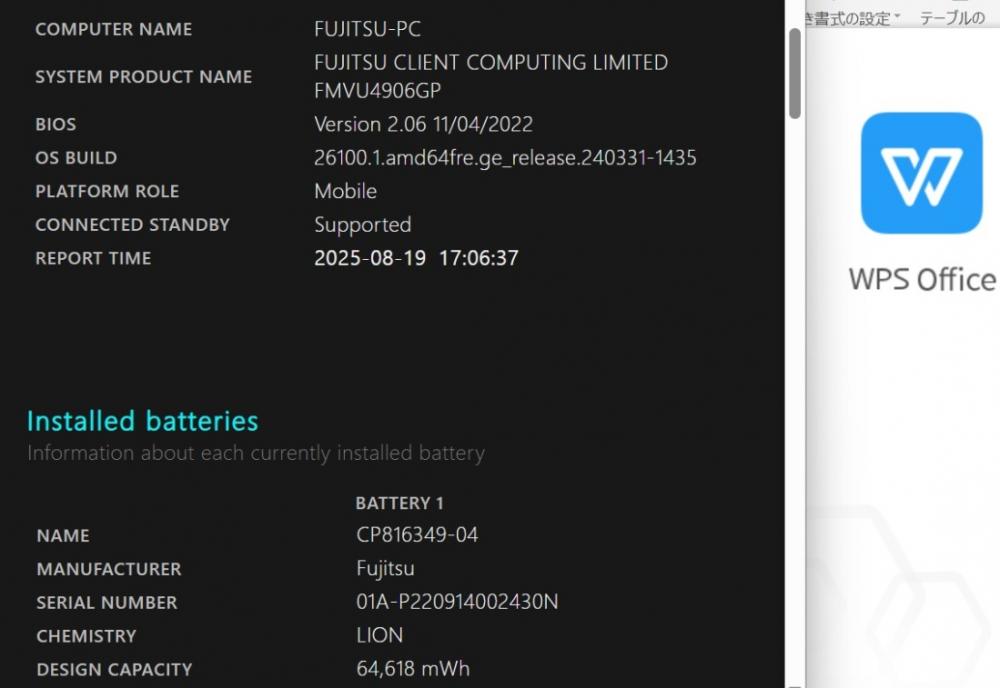
Task: Click the Installed batteries heading
Action: tap(143, 421)
